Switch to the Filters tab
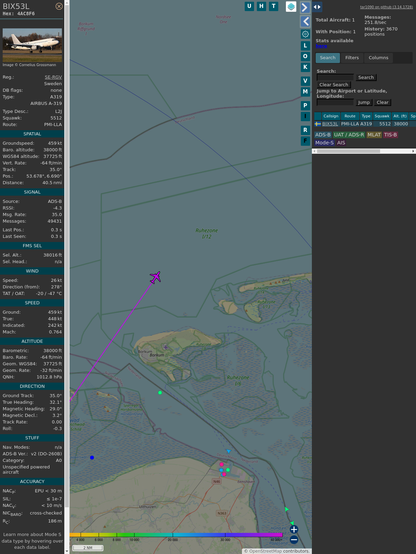This screenshot has width=416, height=554. click(352, 58)
